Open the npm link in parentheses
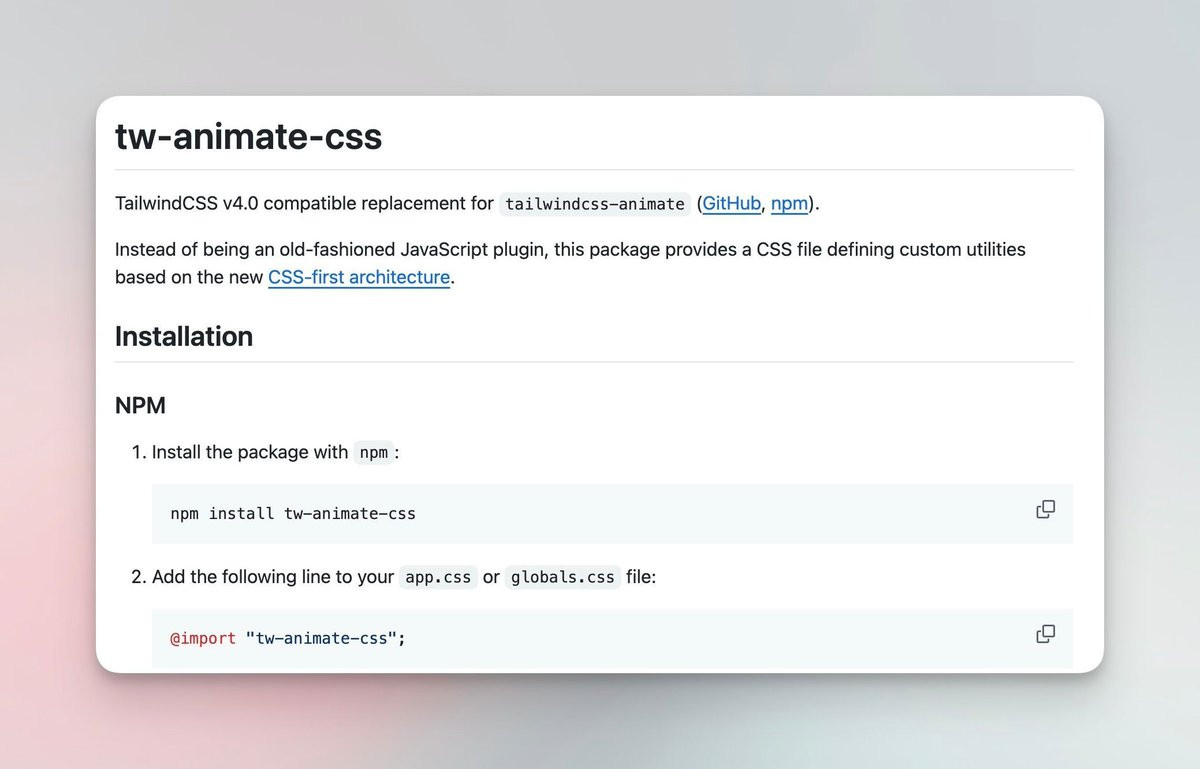The width and height of the screenshot is (1200, 769). point(789,204)
